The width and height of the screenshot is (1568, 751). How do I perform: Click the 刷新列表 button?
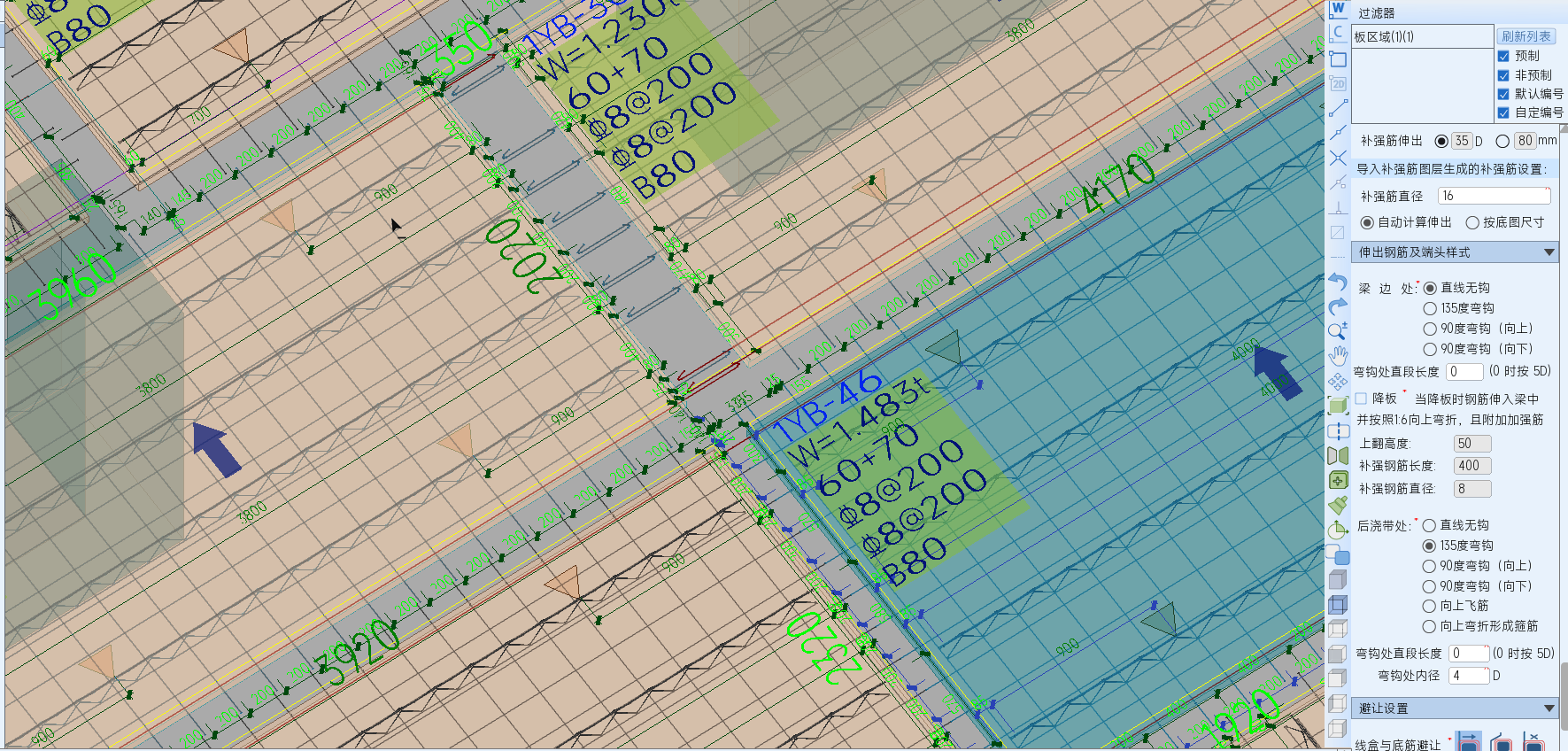(x=1526, y=36)
